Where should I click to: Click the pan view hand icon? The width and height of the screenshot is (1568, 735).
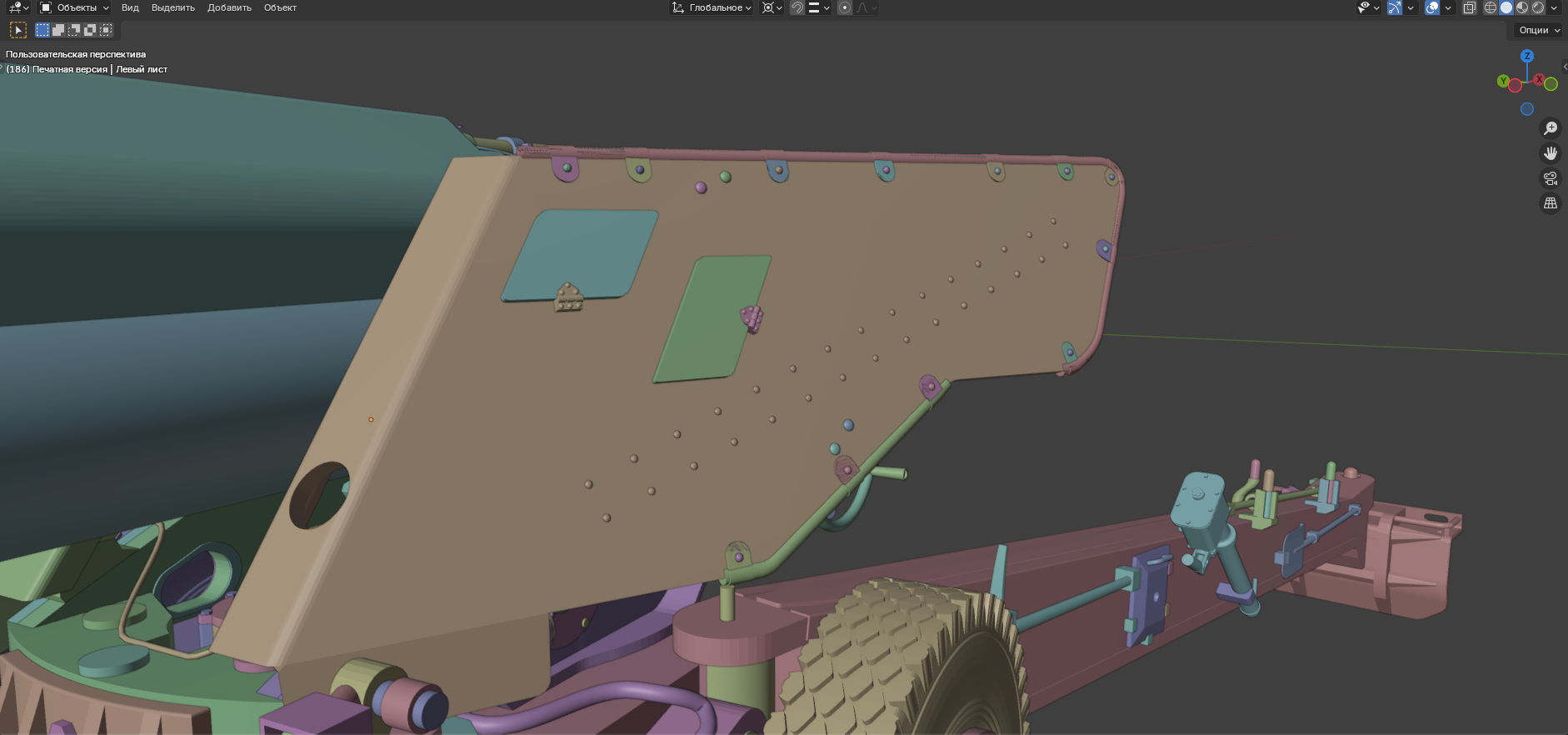pyautogui.click(x=1551, y=153)
